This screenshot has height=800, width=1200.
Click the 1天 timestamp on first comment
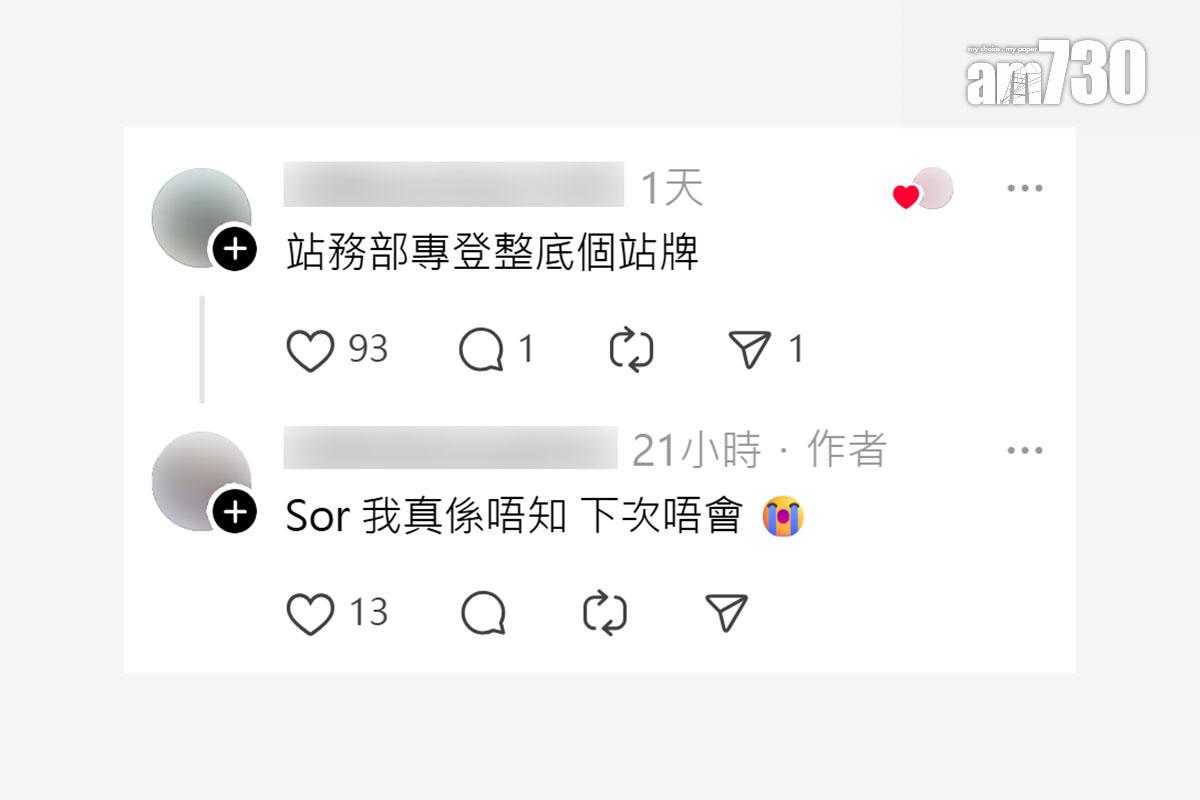[671, 188]
